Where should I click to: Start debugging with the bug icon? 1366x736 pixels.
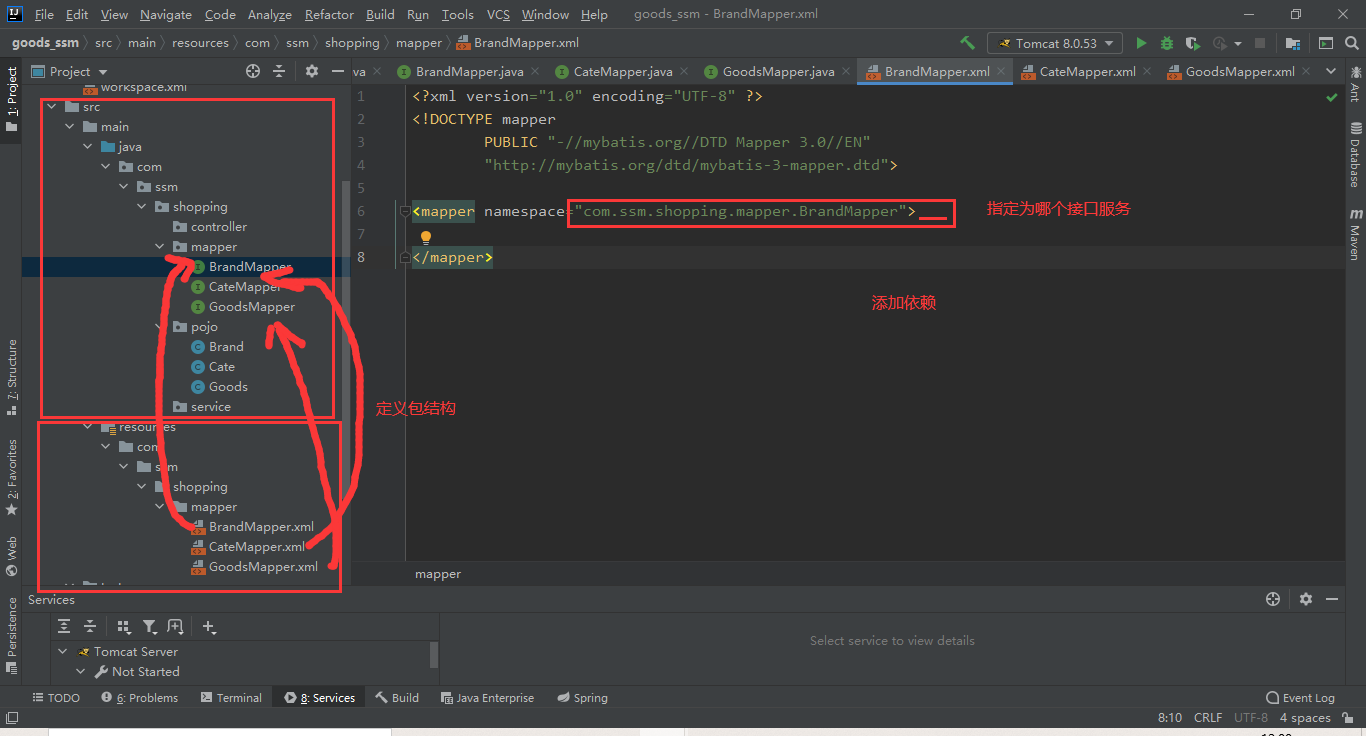[1167, 43]
